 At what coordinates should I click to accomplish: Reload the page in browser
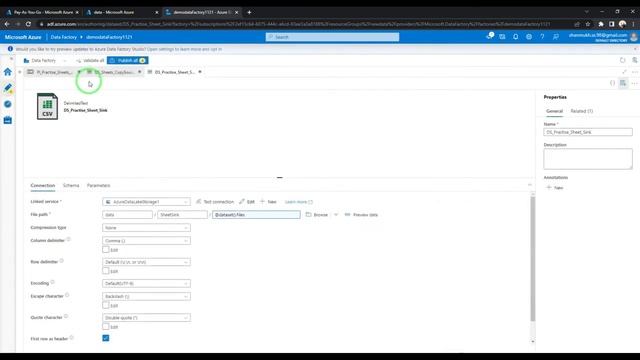click(x=28, y=24)
